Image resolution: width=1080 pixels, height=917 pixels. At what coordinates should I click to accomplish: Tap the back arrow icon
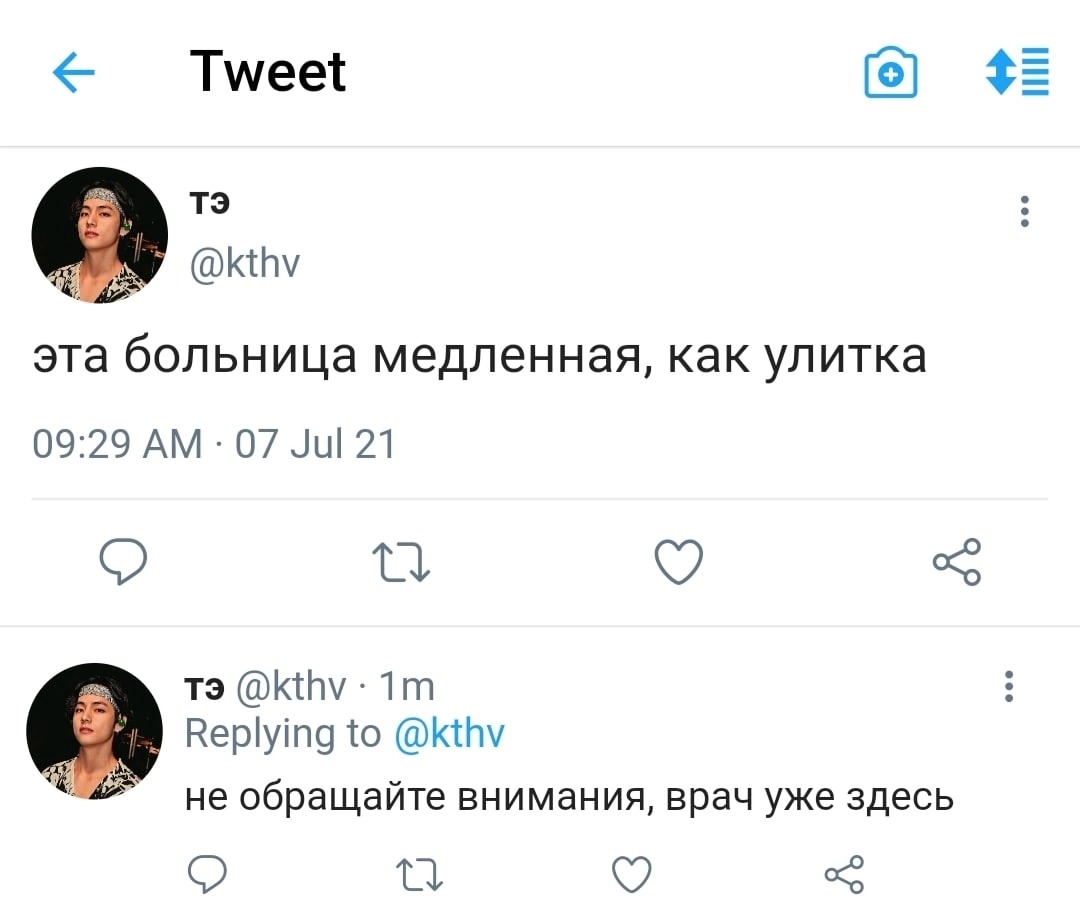click(x=72, y=73)
